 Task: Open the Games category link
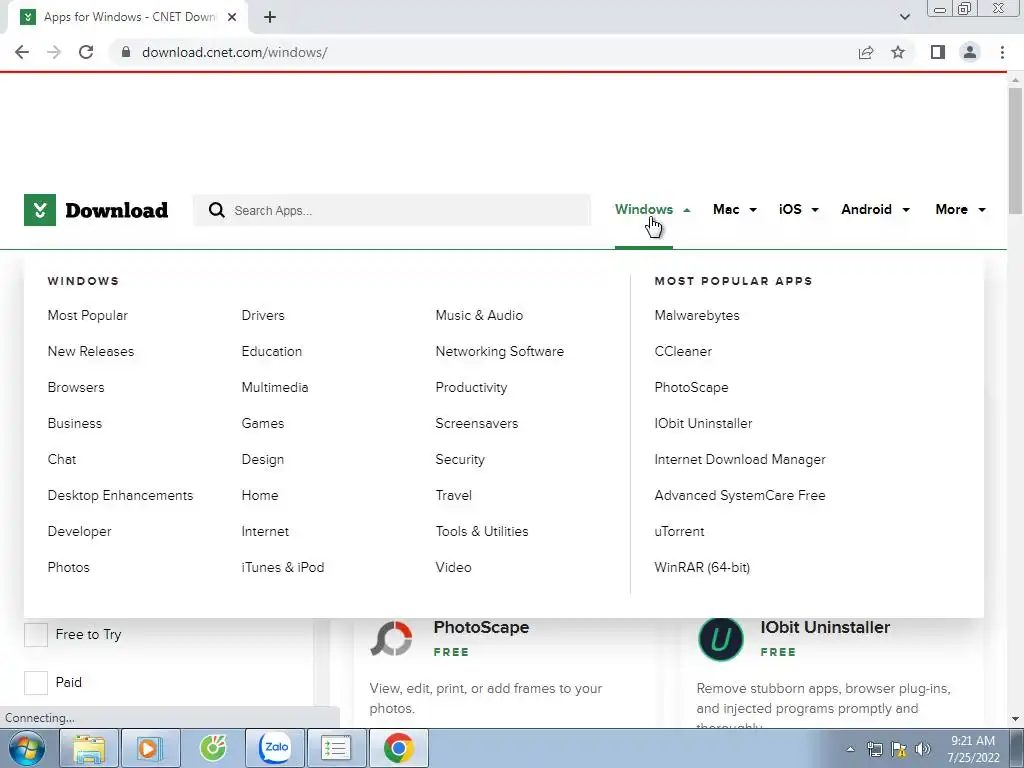[x=263, y=423]
